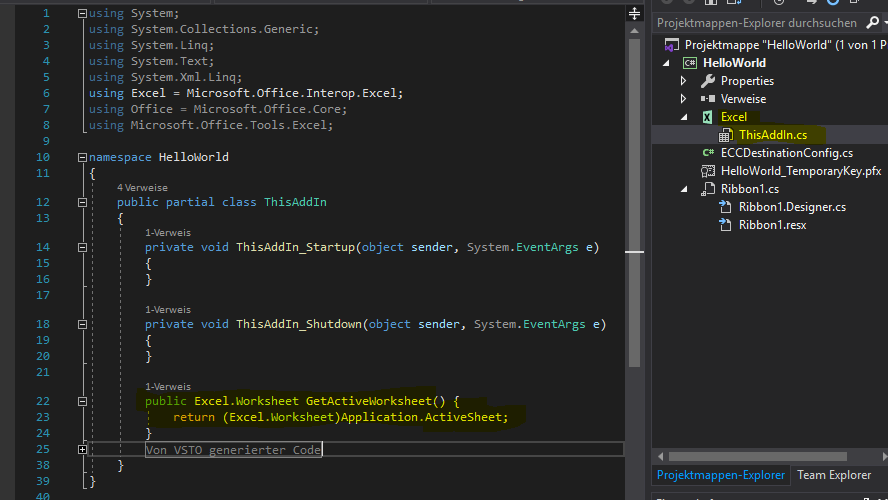Open the "4 Verweise" CodeLens link

click(x=142, y=187)
